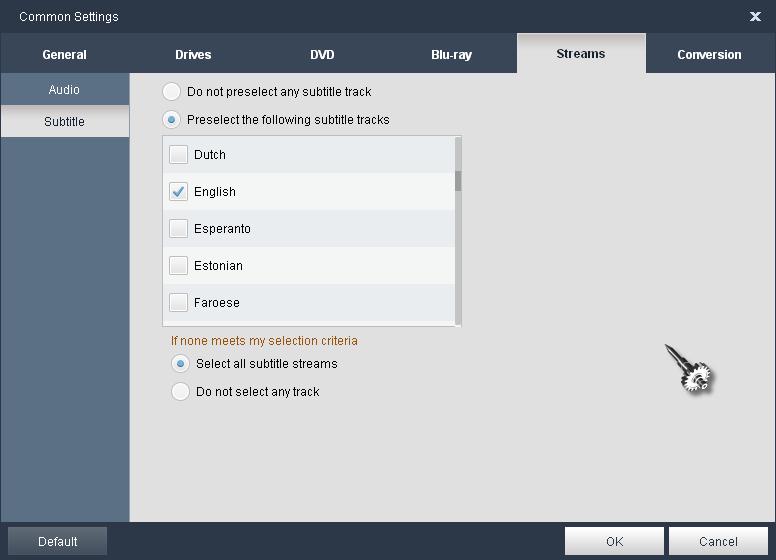Select Preselect the following subtitle tracks option
The height and width of the screenshot is (560, 776).
(x=172, y=120)
